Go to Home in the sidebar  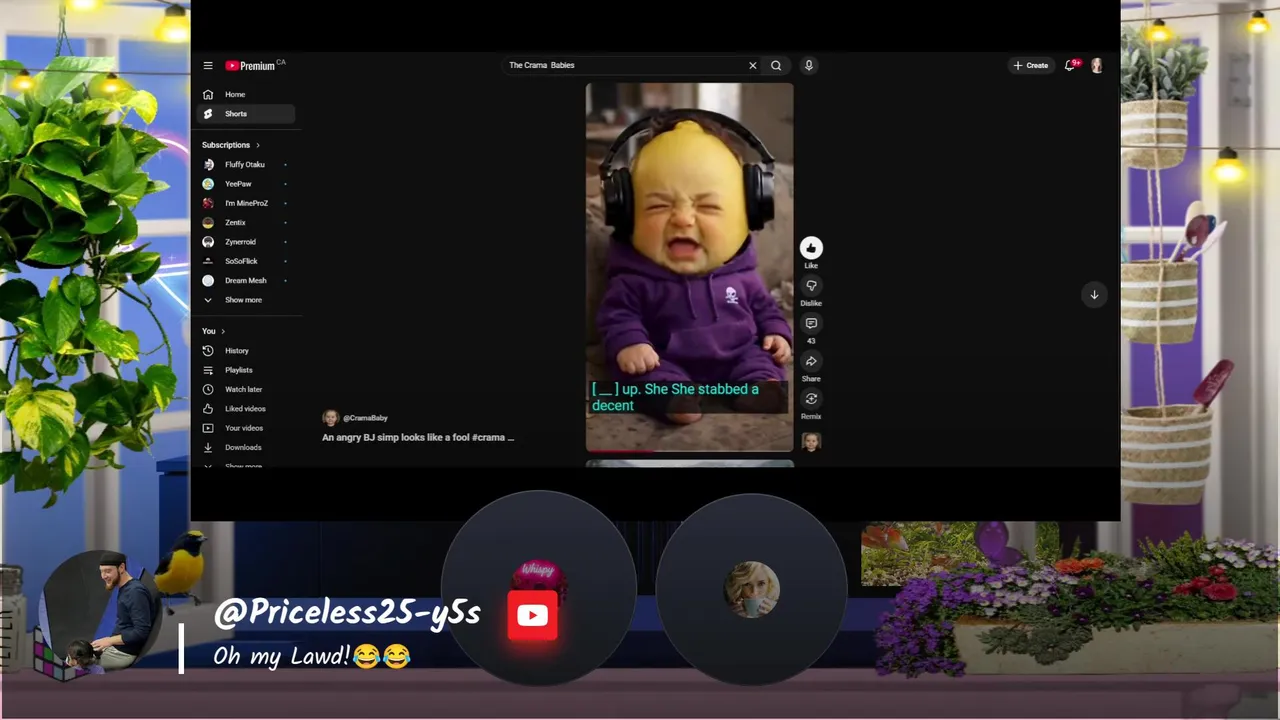245,94
